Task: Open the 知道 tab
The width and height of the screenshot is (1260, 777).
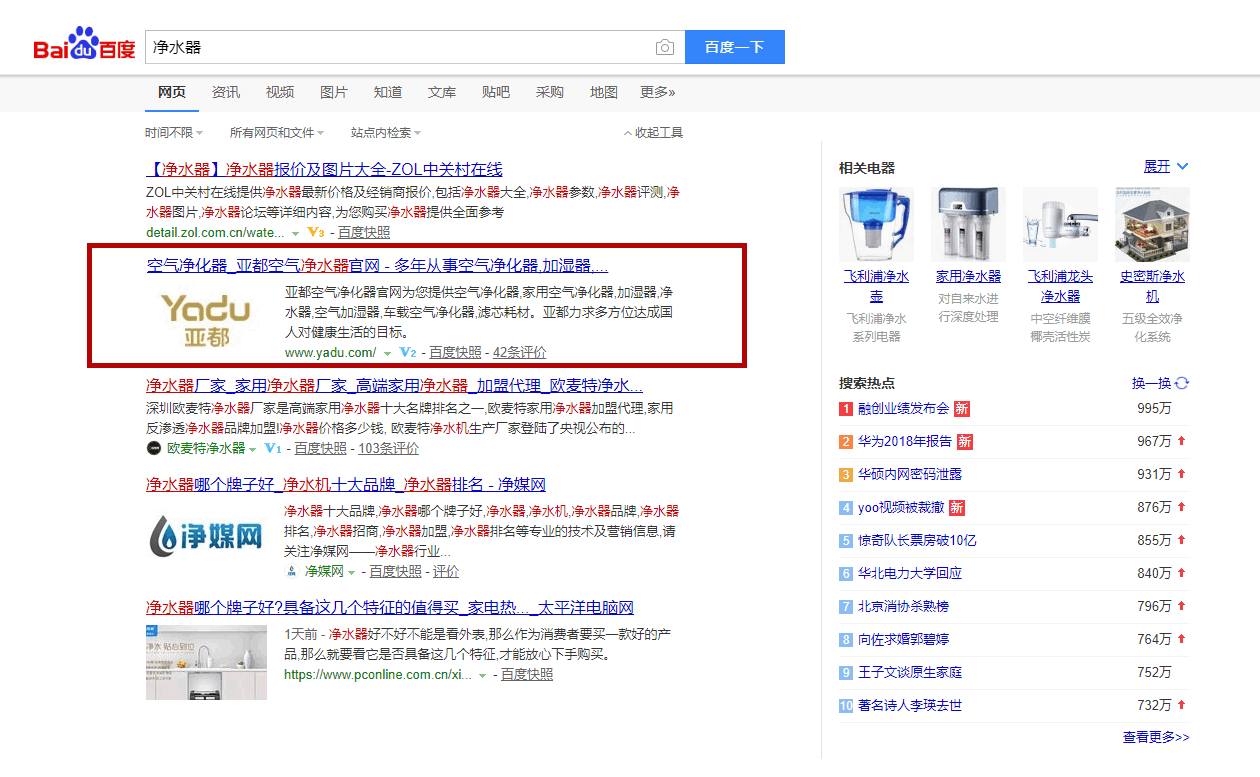Action: [388, 92]
